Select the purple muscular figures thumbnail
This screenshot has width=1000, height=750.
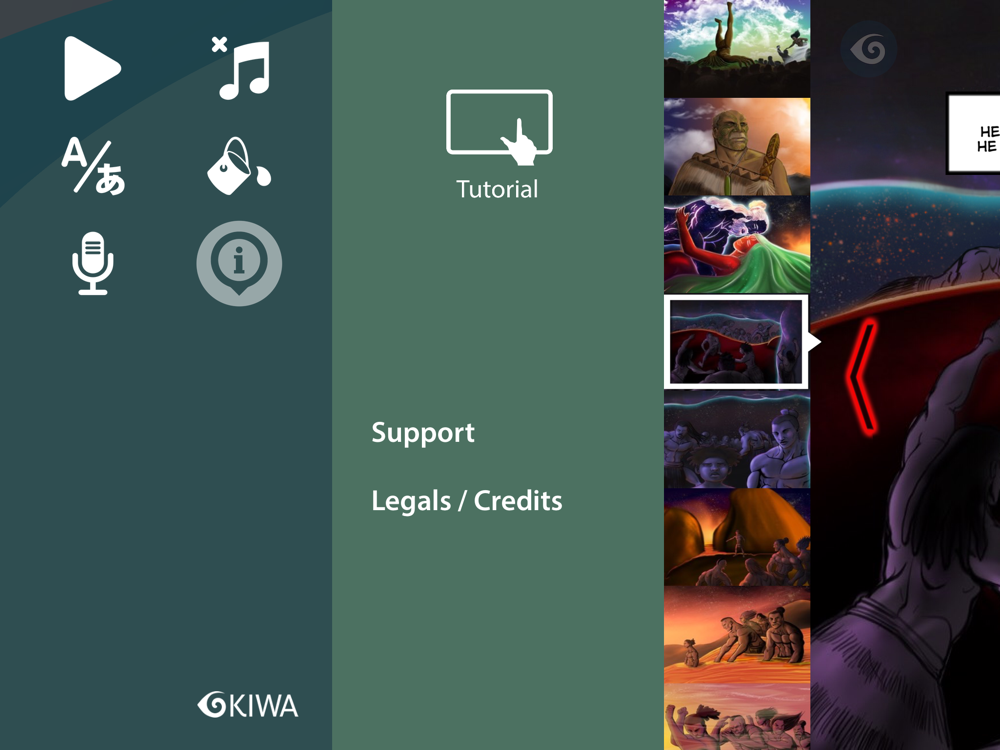[737, 439]
